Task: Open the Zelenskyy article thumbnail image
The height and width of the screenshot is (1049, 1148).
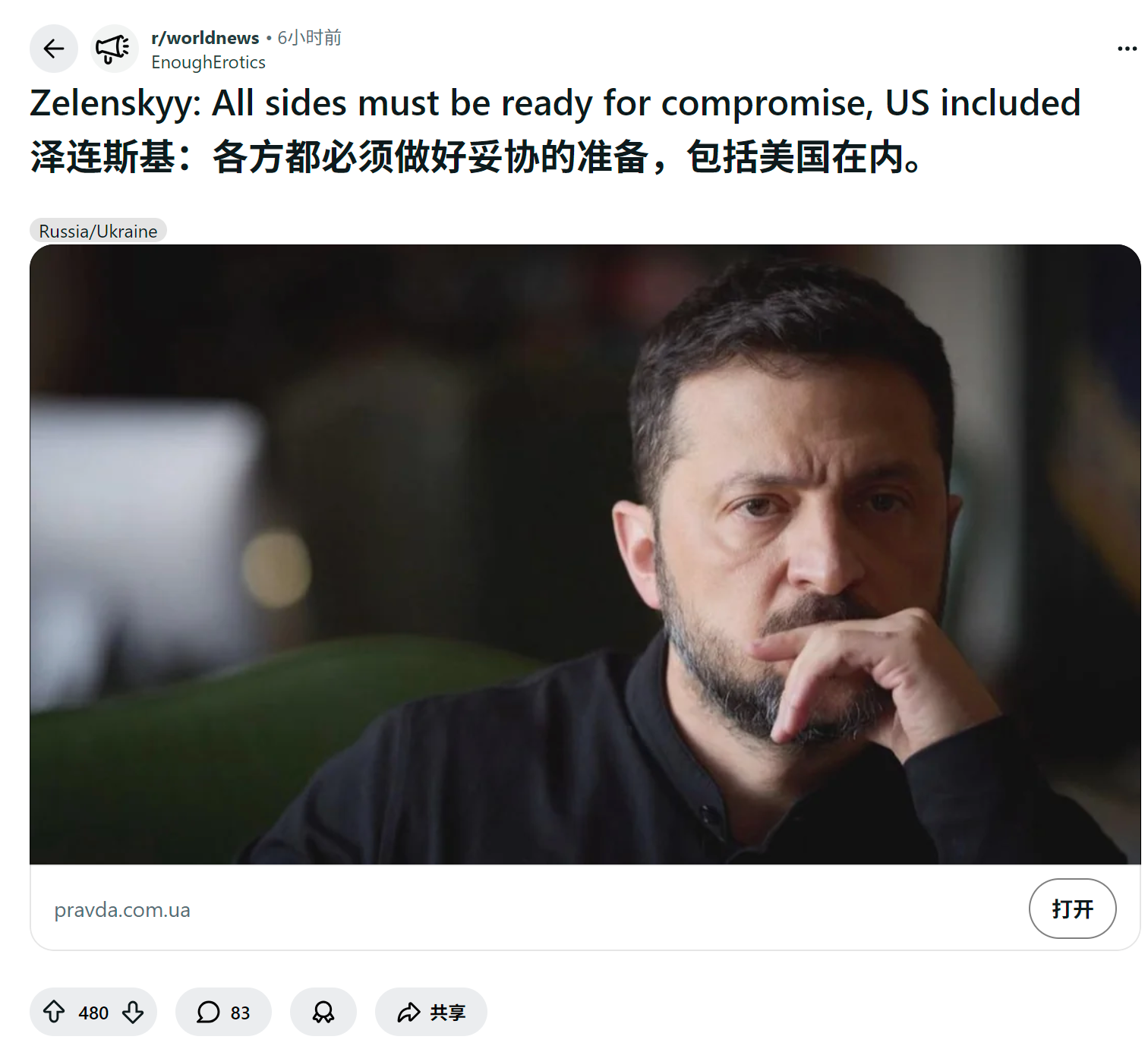Action: 585,554
